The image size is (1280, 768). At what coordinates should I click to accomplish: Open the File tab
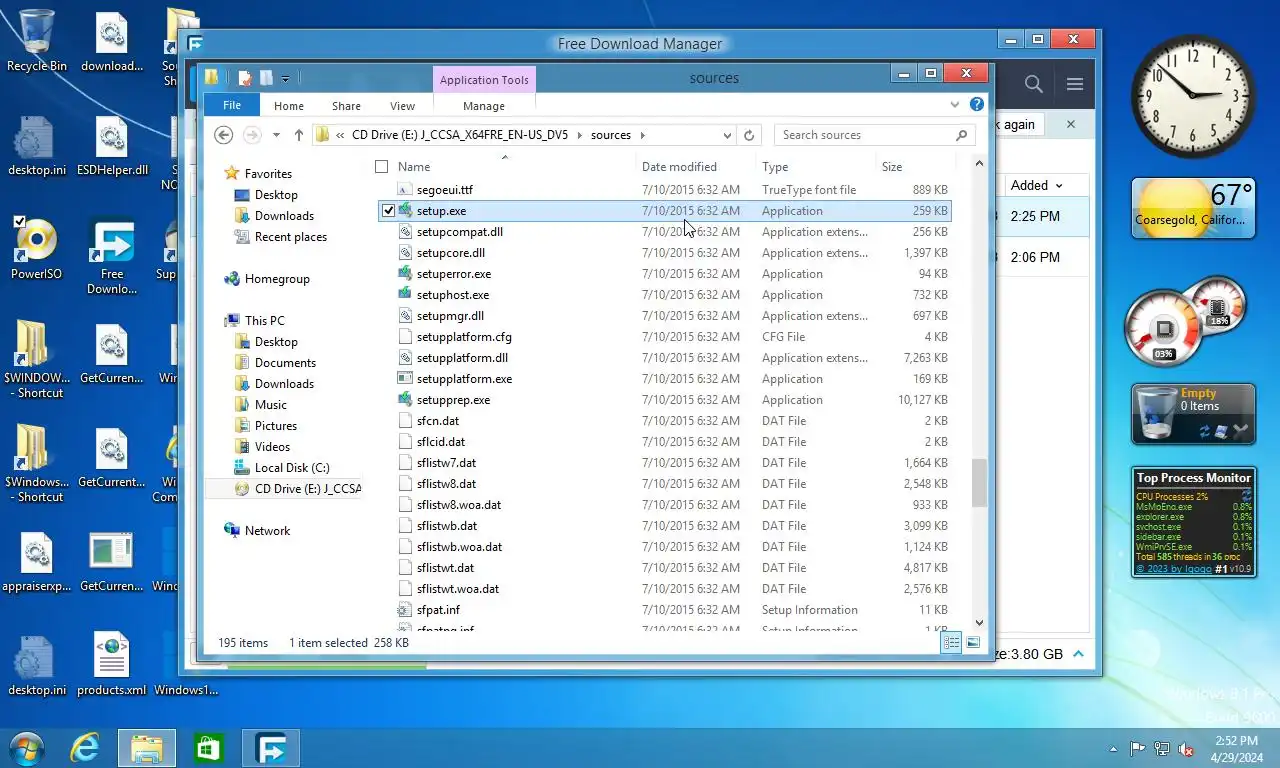(x=231, y=105)
